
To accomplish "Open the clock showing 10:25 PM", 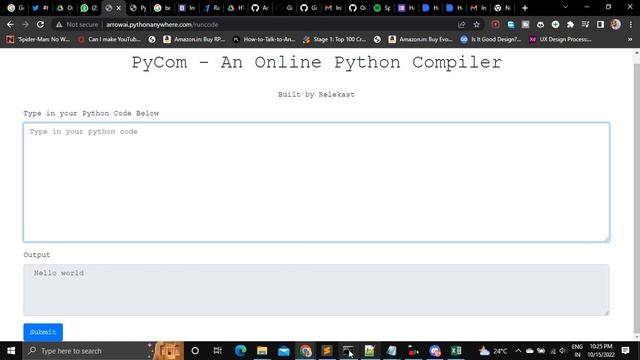I will click(601, 351).
